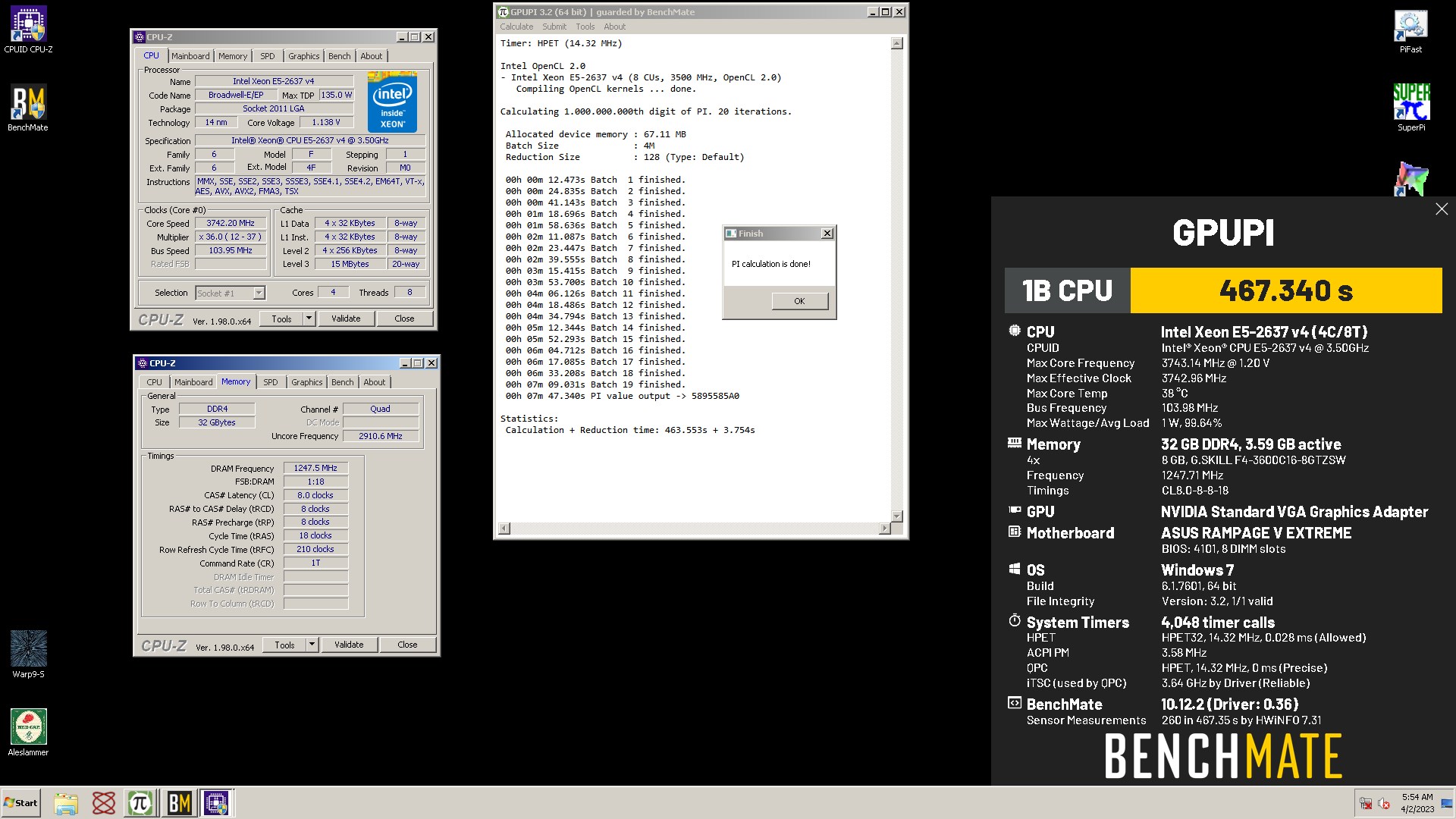The image size is (1456, 819).
Task: Close the Finish dialog with X
Action: (x=827, y=234)
